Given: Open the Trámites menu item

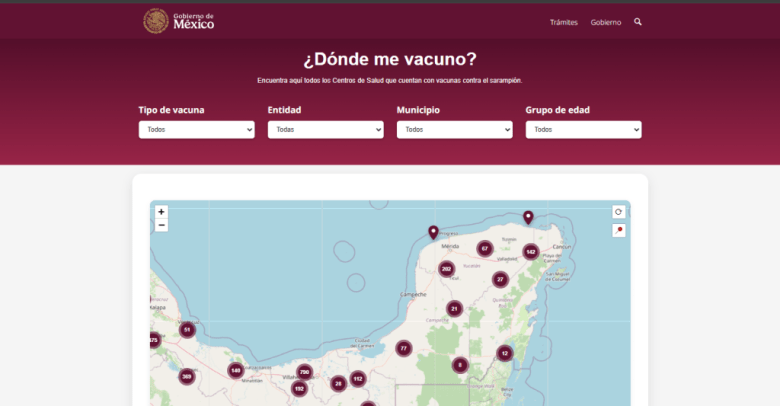Looking at the screenshot, I should (563, 22).
